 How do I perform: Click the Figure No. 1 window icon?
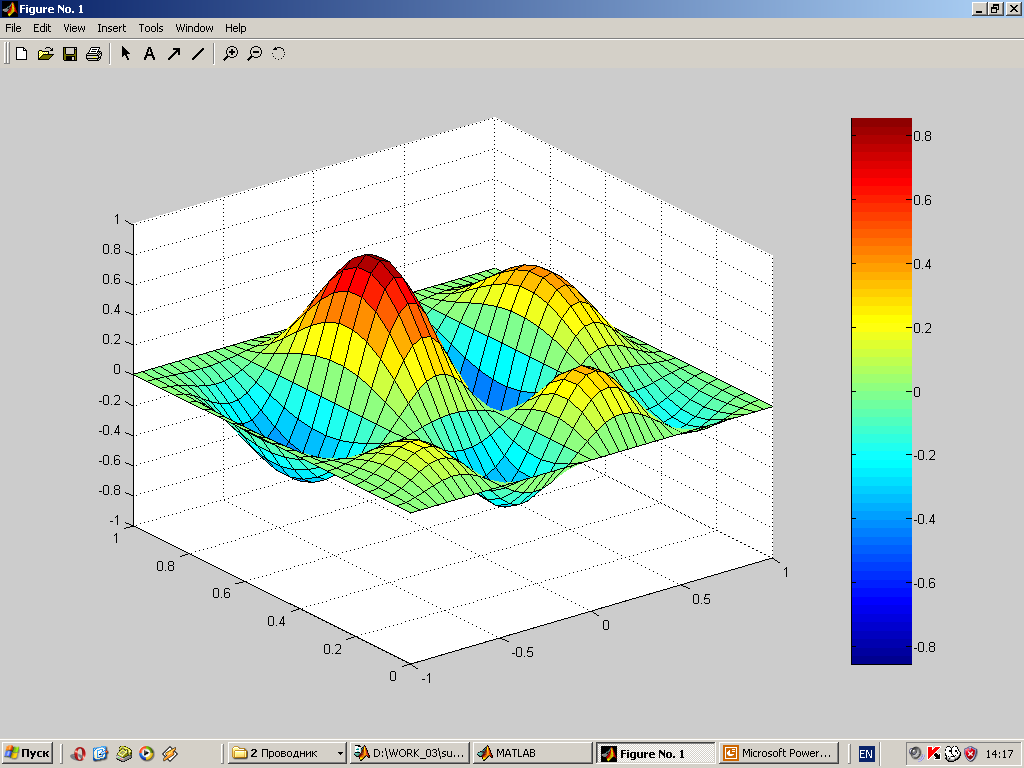[9, 9]
